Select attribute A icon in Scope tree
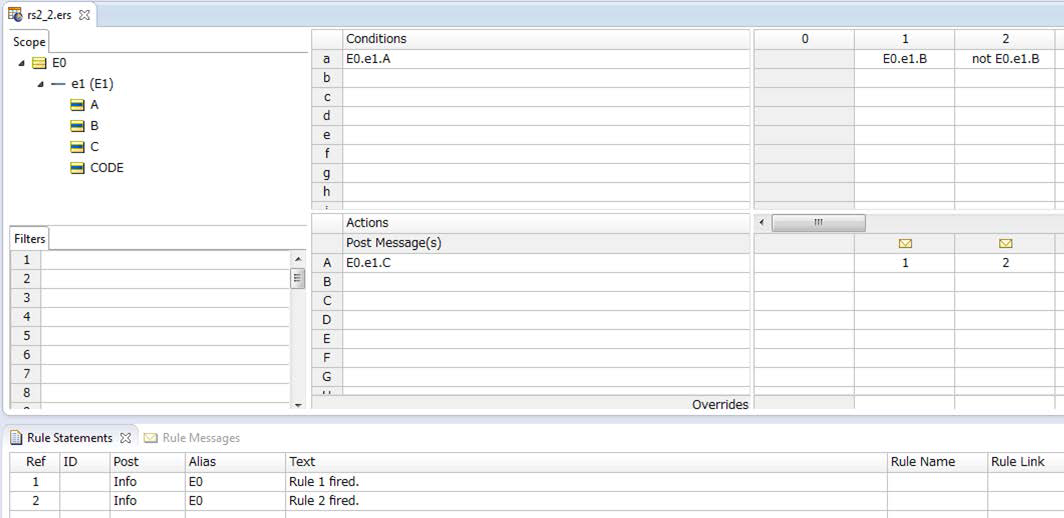This screenshot has height=518, width=1064. 77,105
